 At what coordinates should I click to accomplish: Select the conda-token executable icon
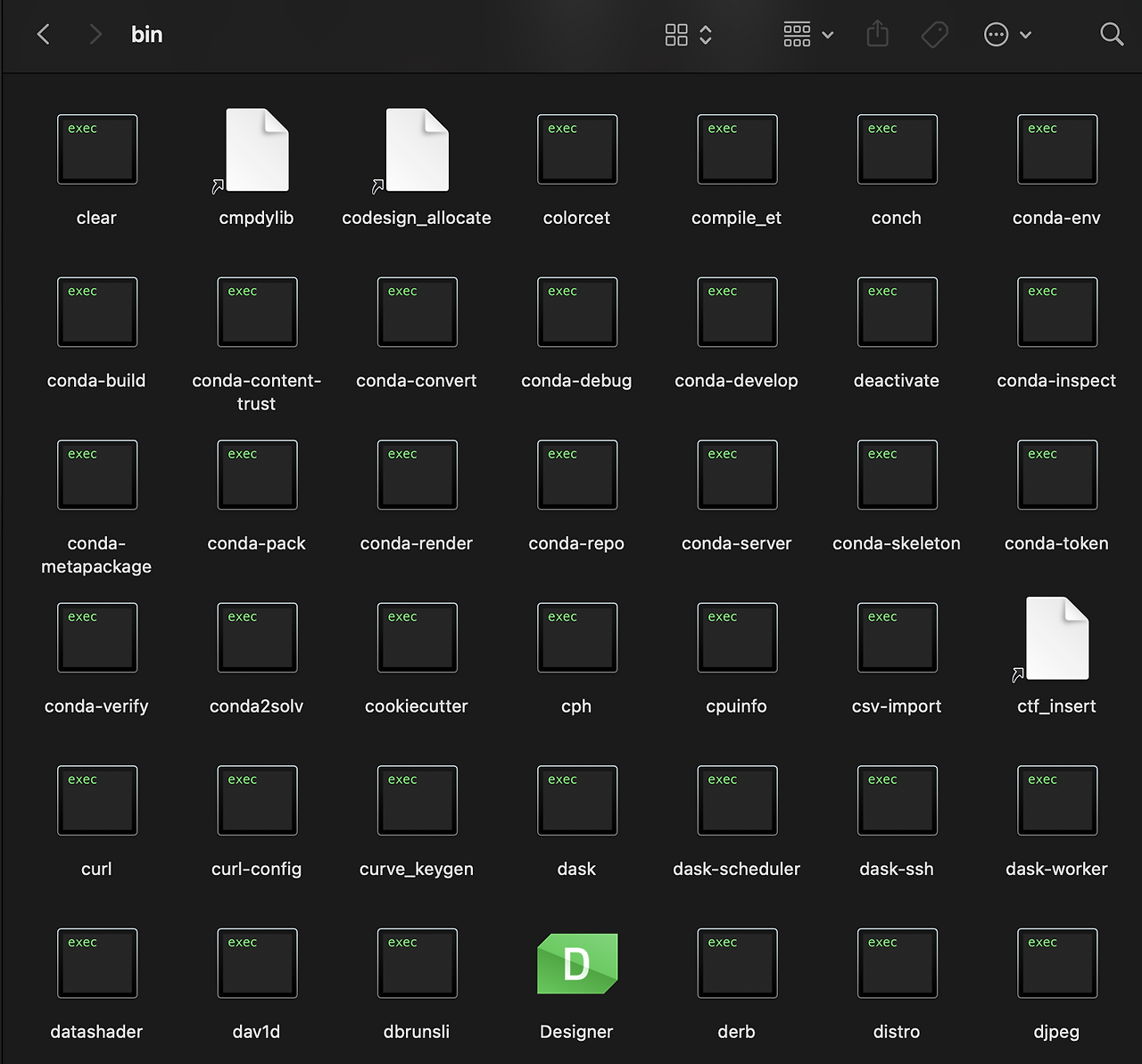click(1056, 474)
